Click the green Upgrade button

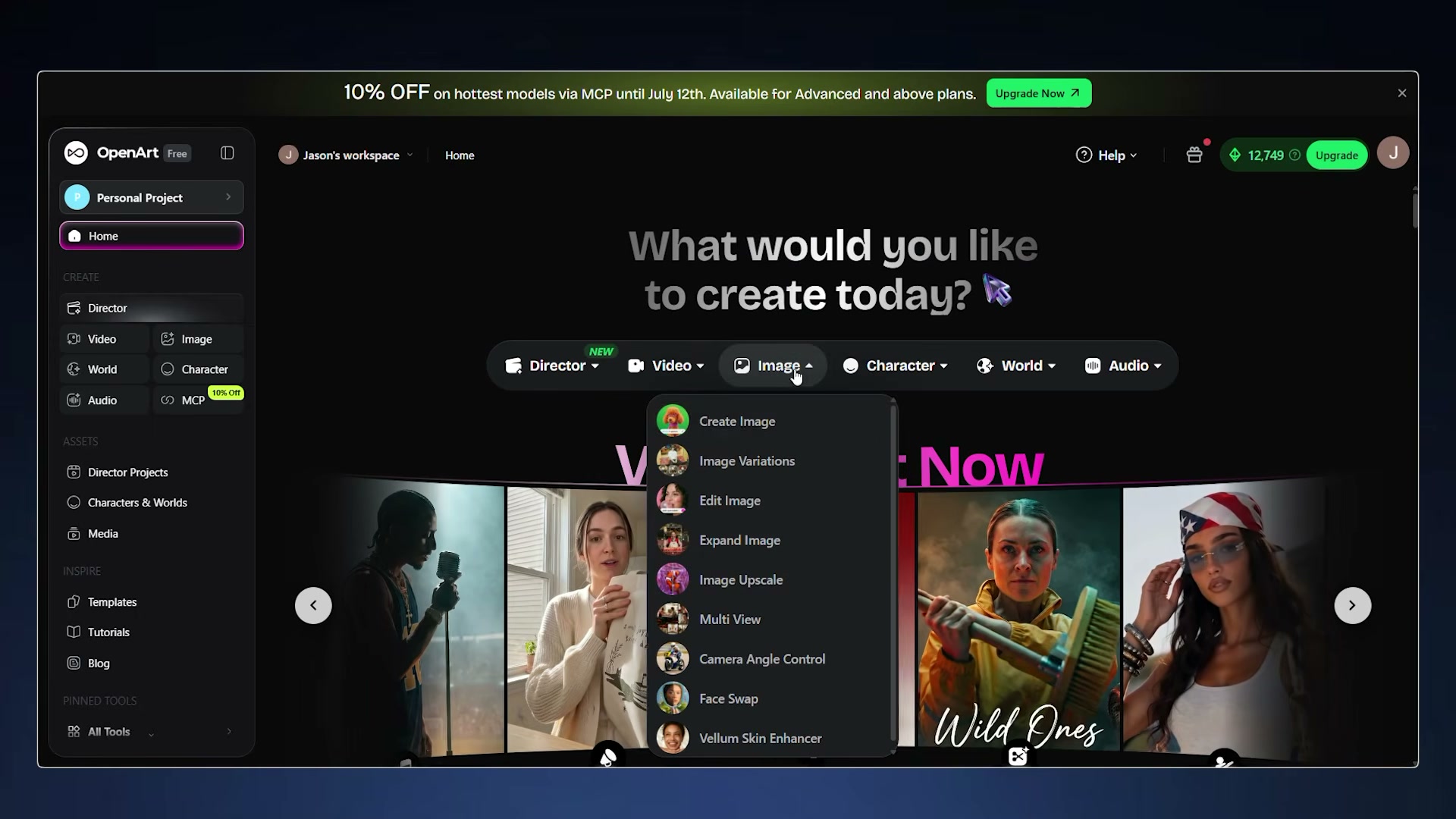click(x=1336, y=155)
